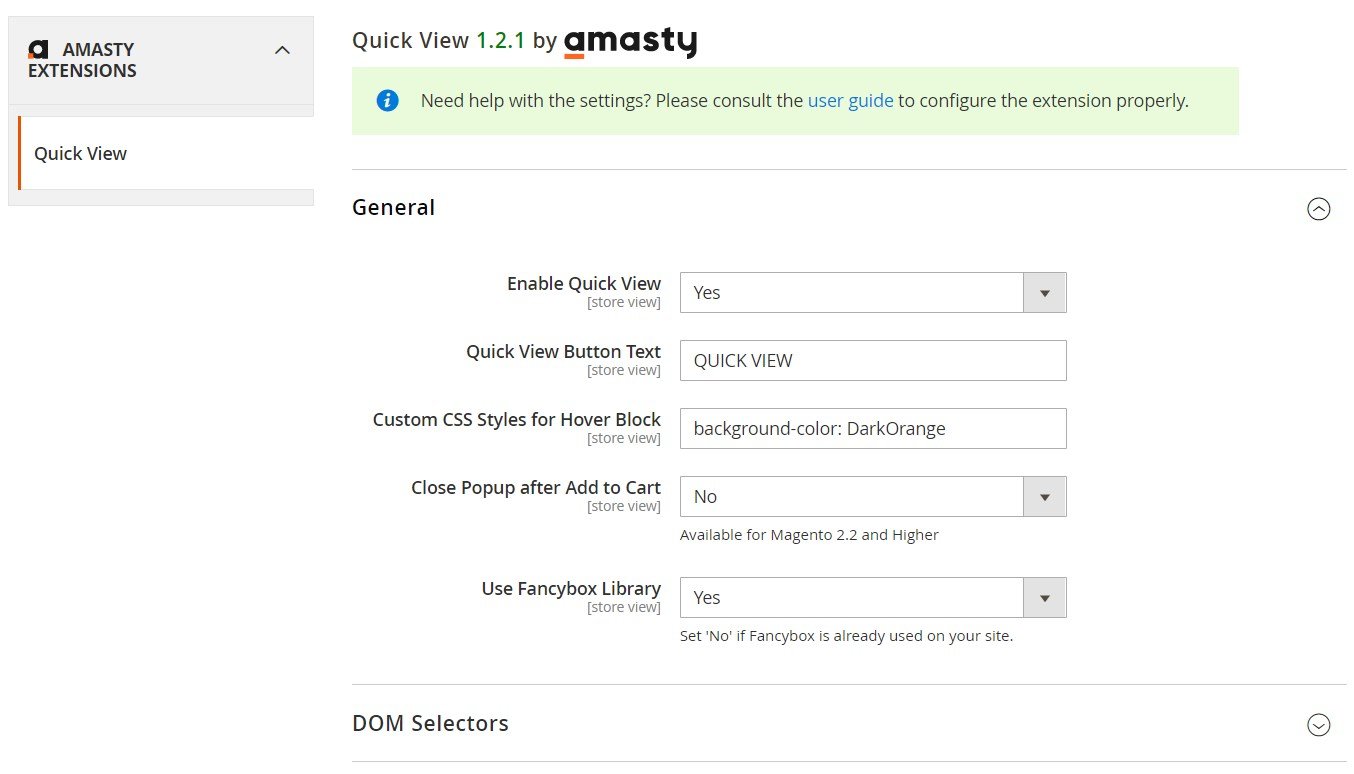This screenshot has height=774, width=1354.
Task: Collapse the General section circle arrow
Action: coord(1319,209)
